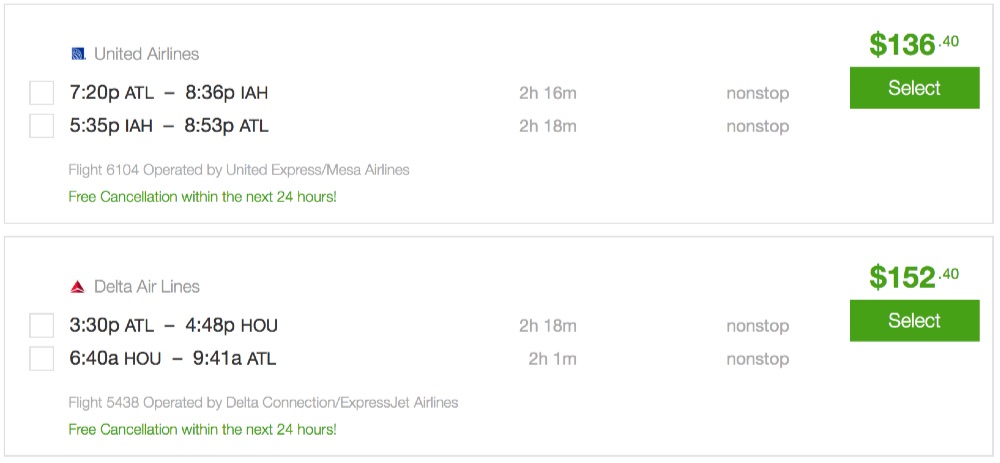Enable the 3:30p ATL to HOU checkbox
1000x463 pixels.
[x=42, y=326]
